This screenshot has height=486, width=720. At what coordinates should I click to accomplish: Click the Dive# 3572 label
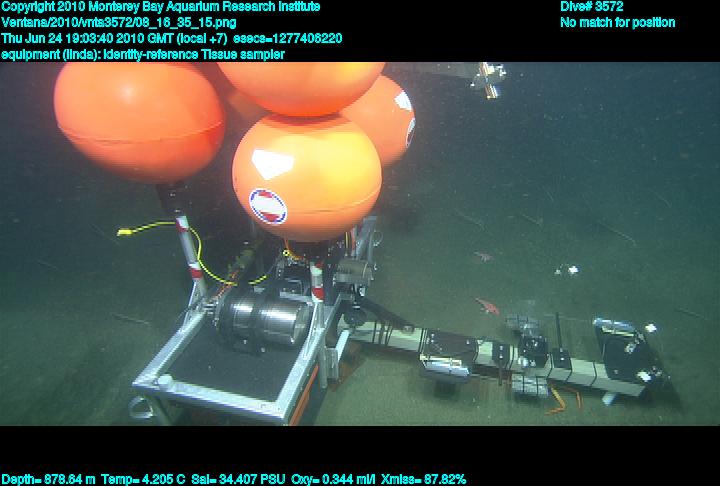pos(592,7)
